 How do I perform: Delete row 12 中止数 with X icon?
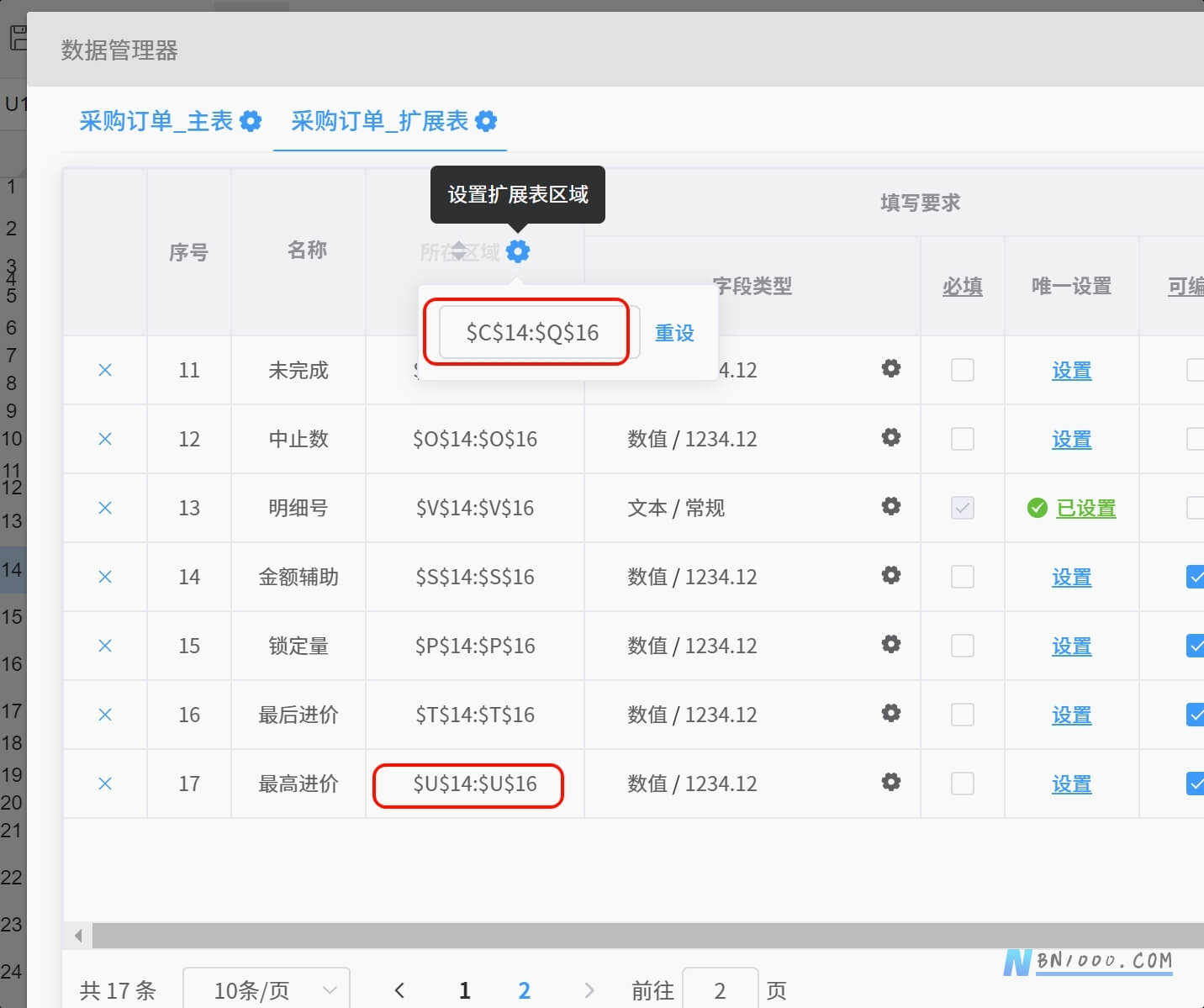[105, 439]
